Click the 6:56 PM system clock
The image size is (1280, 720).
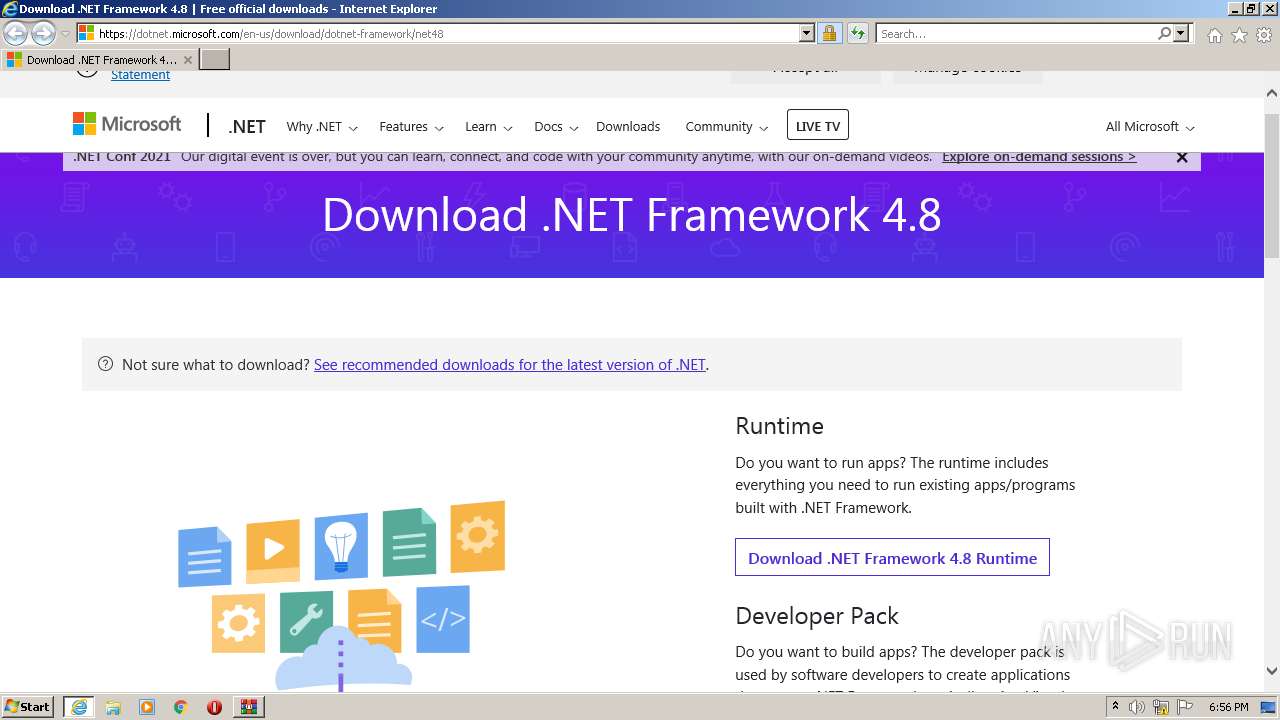1228,707
